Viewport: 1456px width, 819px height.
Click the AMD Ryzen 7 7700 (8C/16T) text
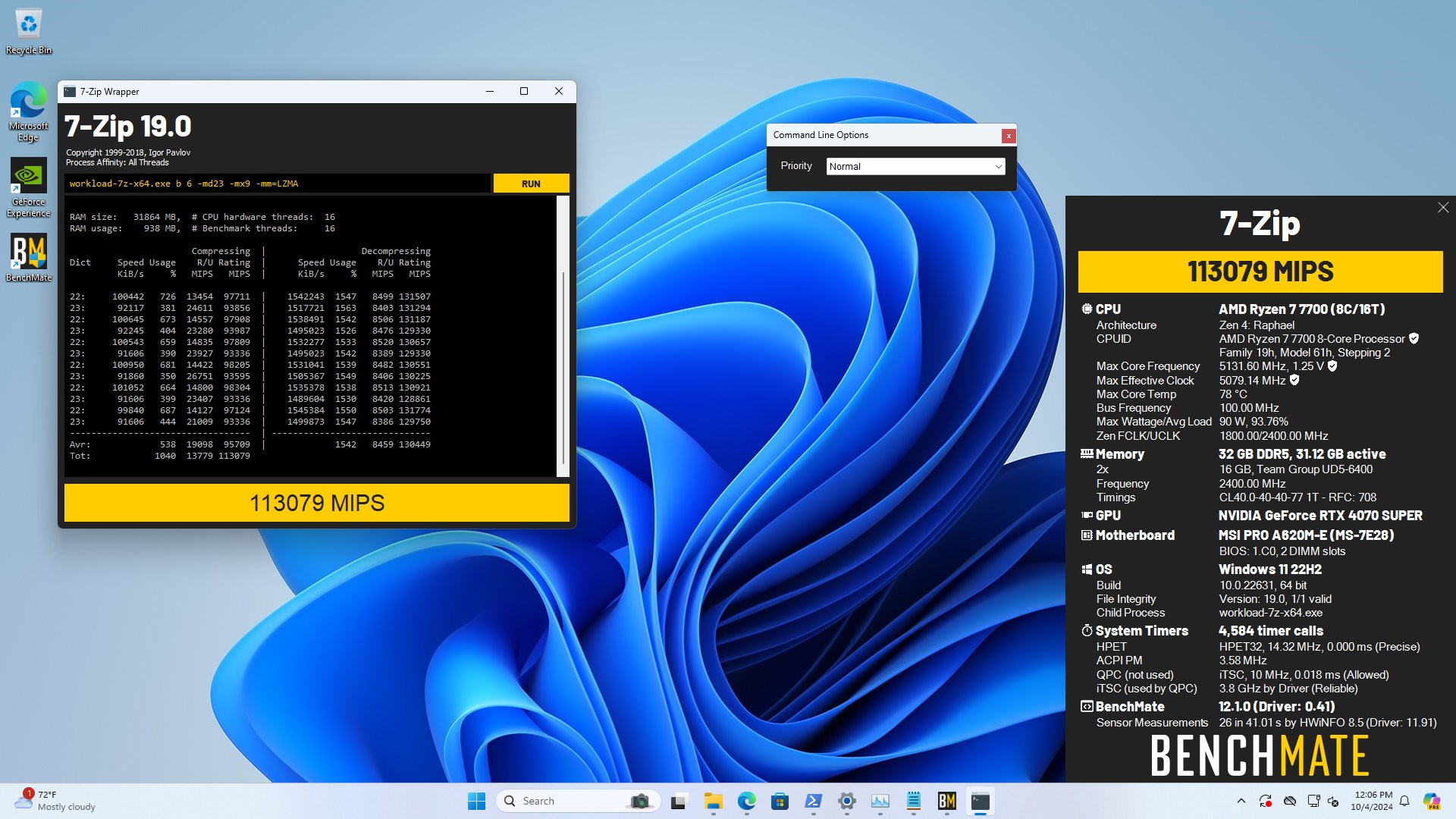[x=1301, y=309]
